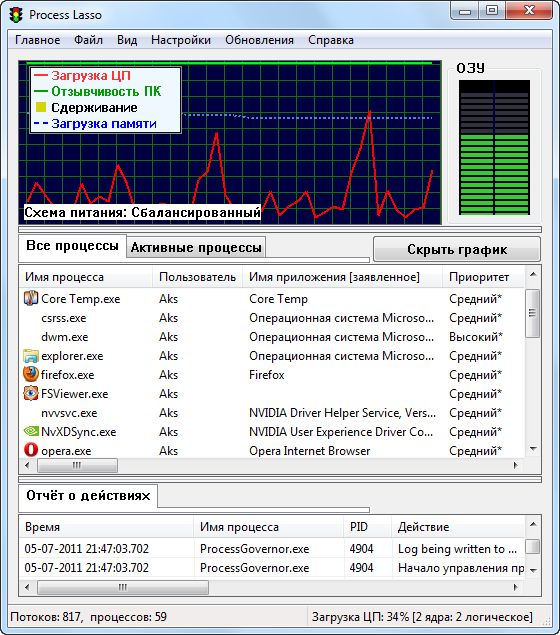
Task: Click process list scroll up arrow
Action: point(533,275)
